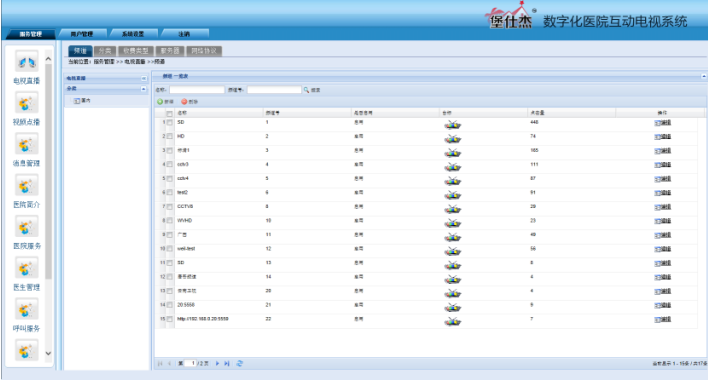
Task: Open the 信息管理 sidebar icon
Action: [27, 145]
